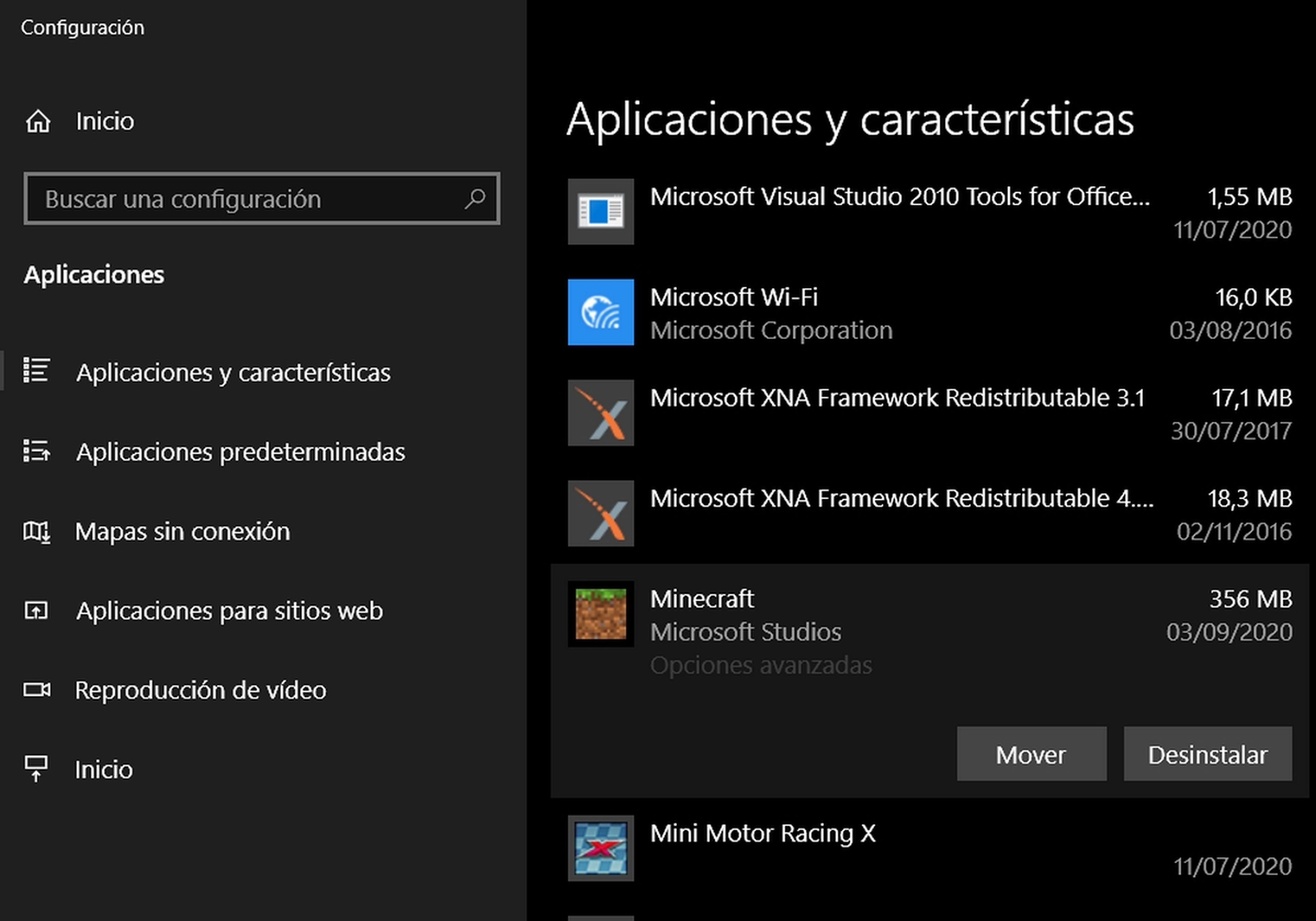Open Aplicaciones y características section

pos(233,372)
